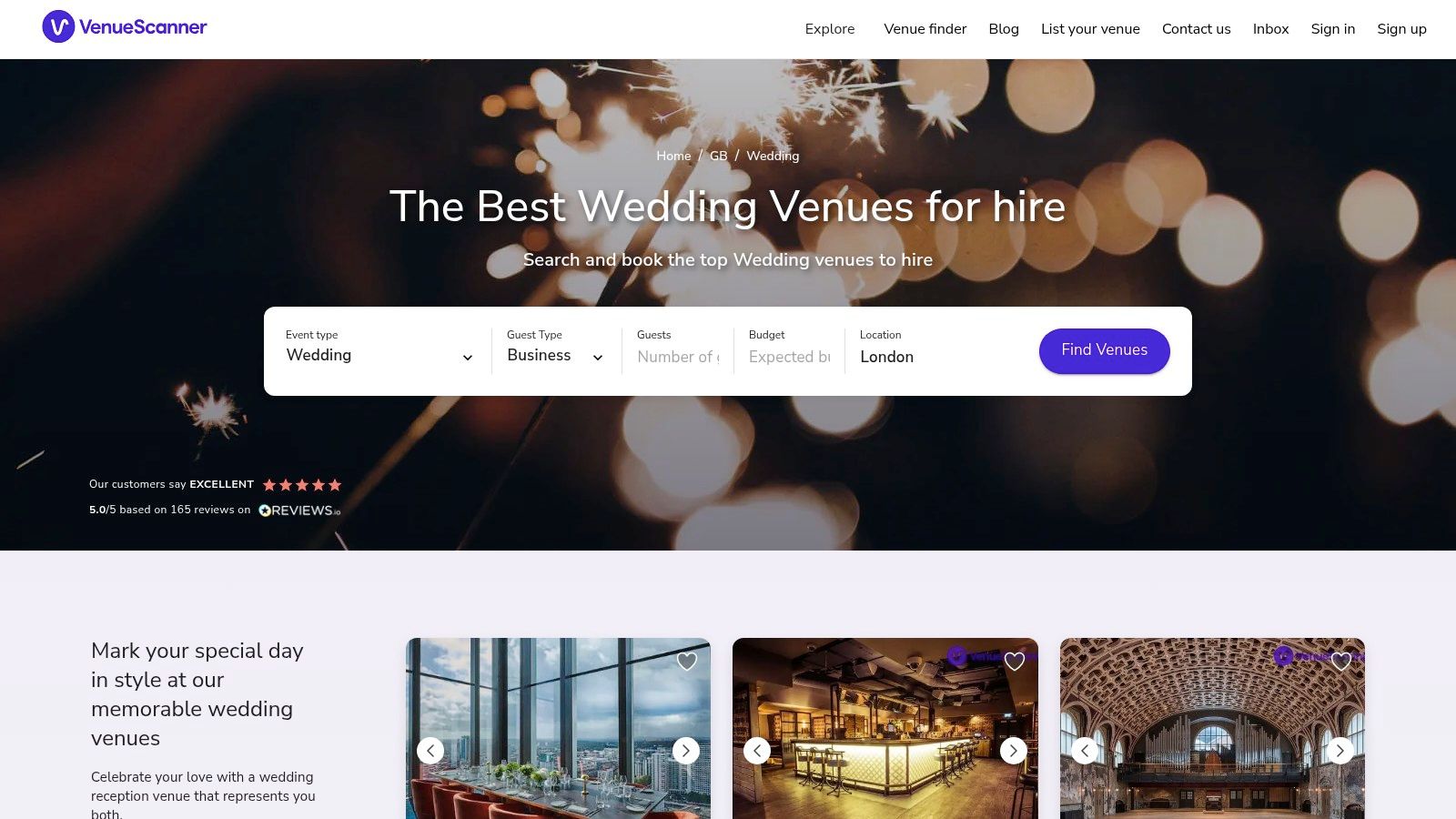Toggle heart on the bar venue card
The width and height of the screenshot is (1456, 819).
1015,662
